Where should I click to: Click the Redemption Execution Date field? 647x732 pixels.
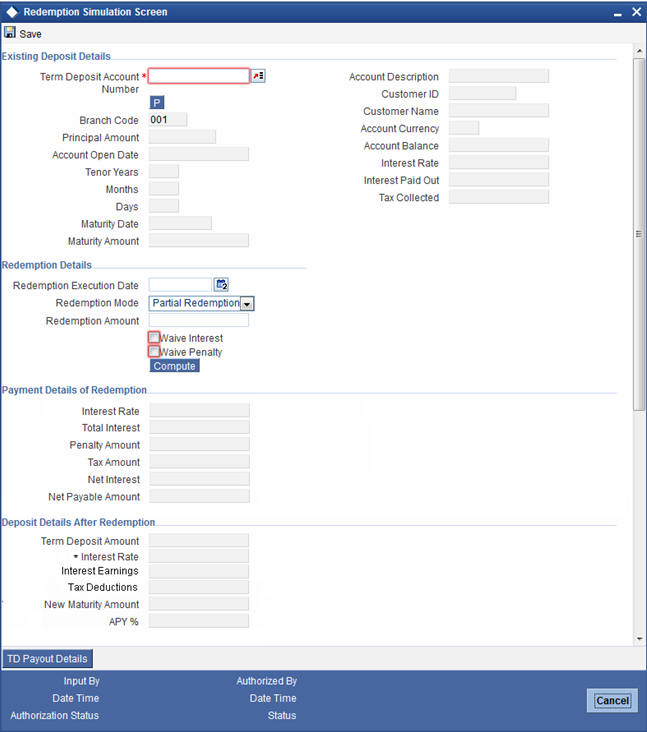tap(180, 285)
